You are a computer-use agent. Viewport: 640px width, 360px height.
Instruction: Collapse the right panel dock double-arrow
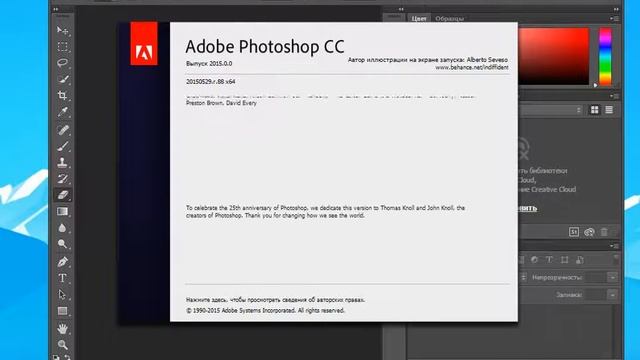616,9
